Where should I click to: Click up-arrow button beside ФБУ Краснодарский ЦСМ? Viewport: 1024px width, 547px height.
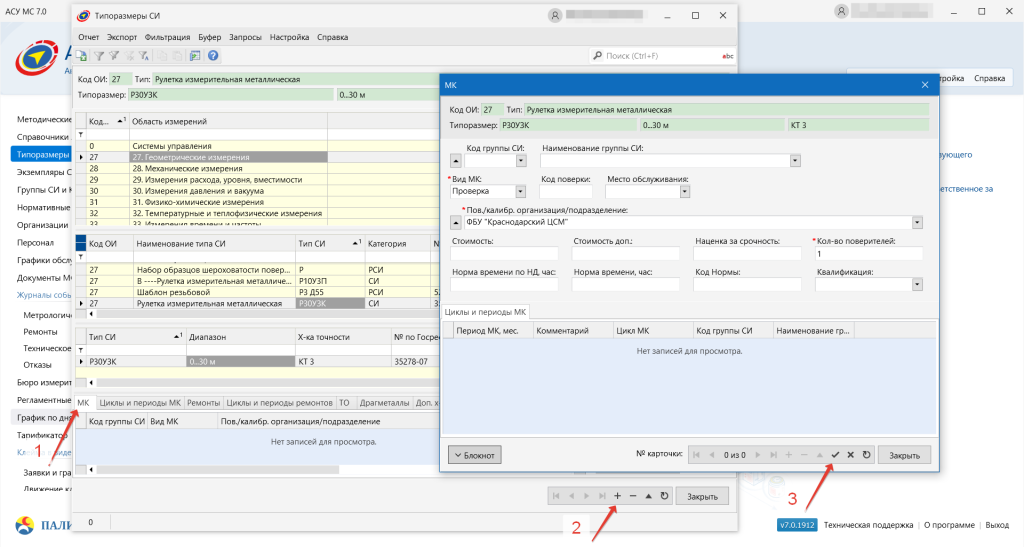tap(456, 223)
